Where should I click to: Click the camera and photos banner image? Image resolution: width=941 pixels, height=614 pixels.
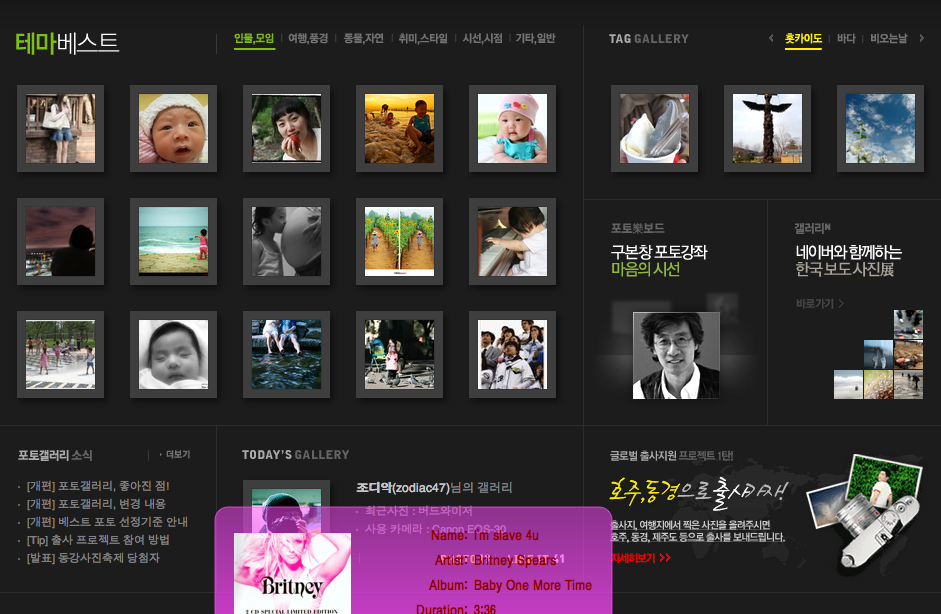[865, 511]
